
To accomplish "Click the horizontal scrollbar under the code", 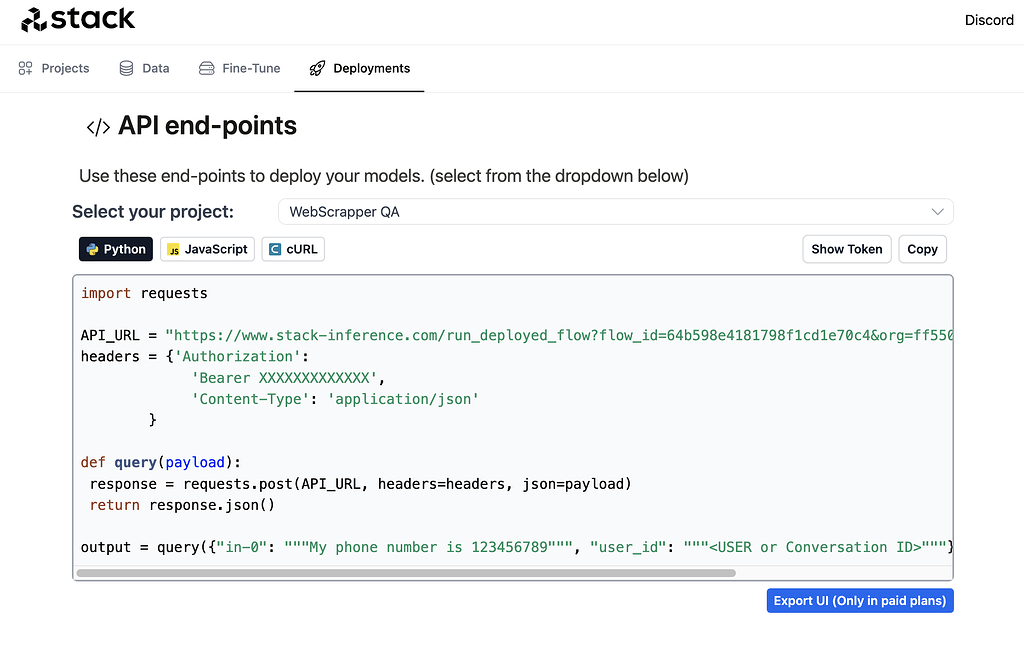I will tap(405, 573).
